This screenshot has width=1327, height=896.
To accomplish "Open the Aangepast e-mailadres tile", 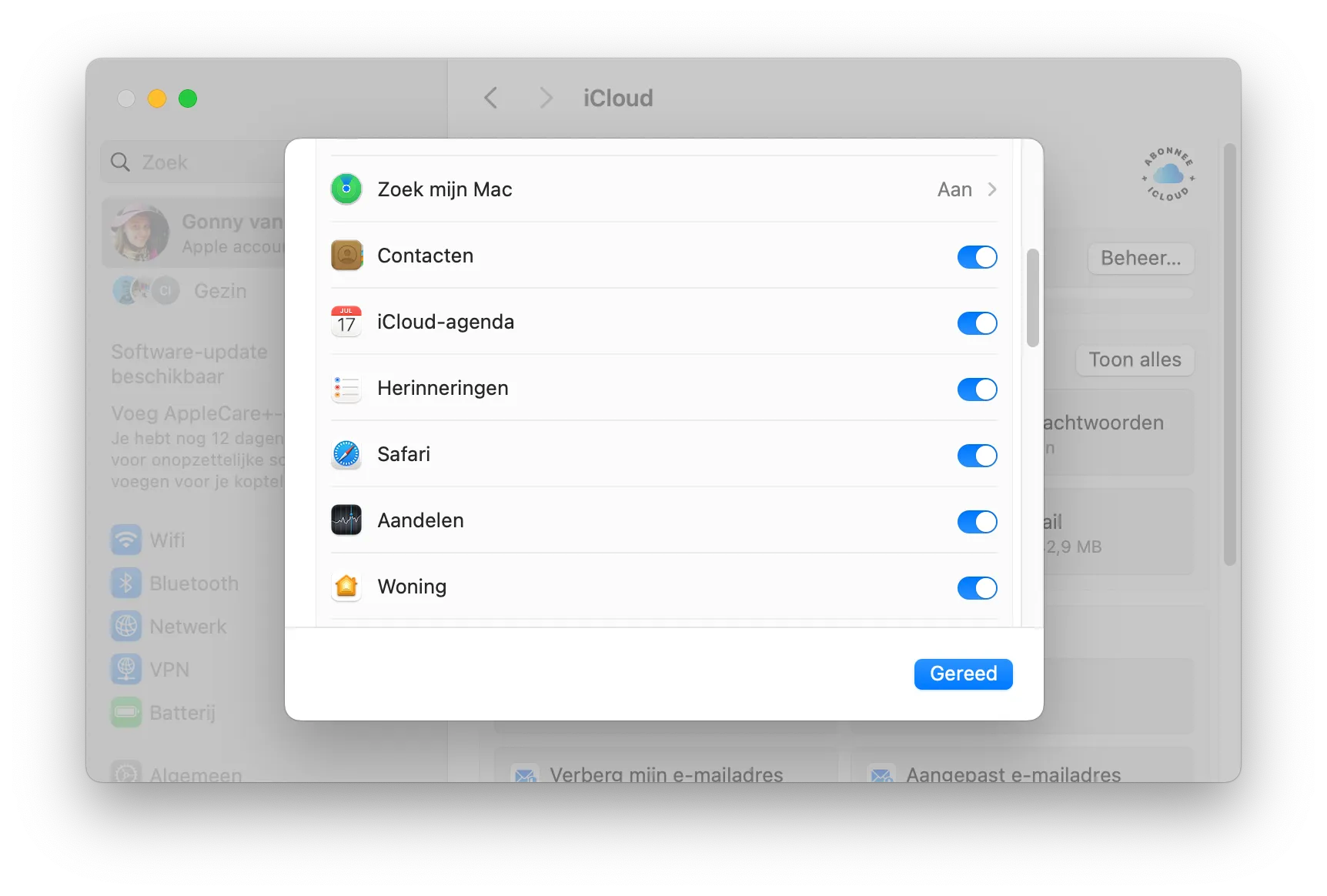I will 1022,765.
